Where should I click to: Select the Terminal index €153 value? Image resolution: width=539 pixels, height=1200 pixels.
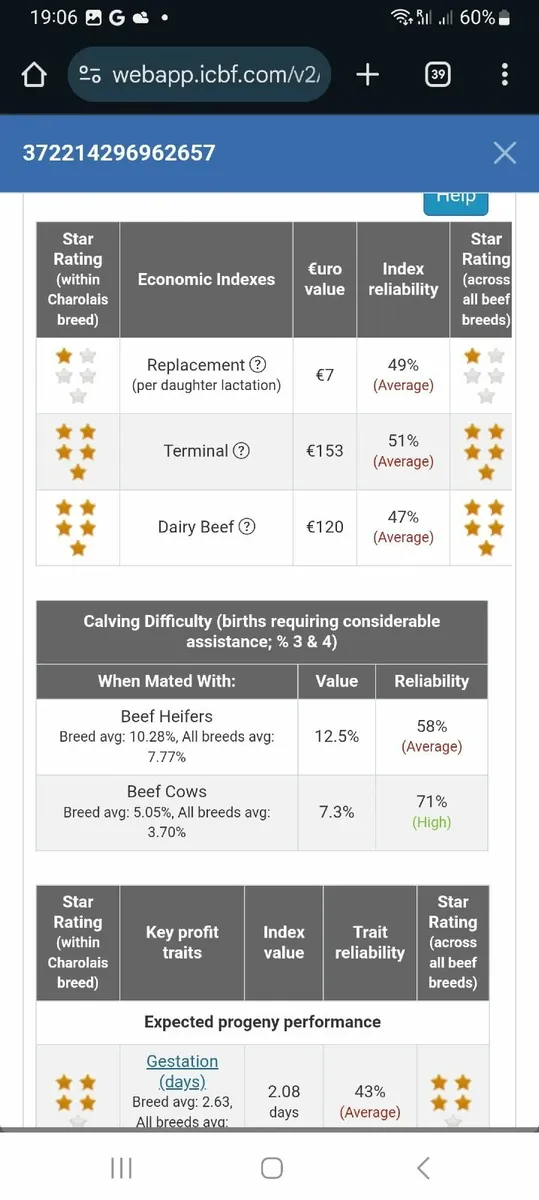coord(325,451)
